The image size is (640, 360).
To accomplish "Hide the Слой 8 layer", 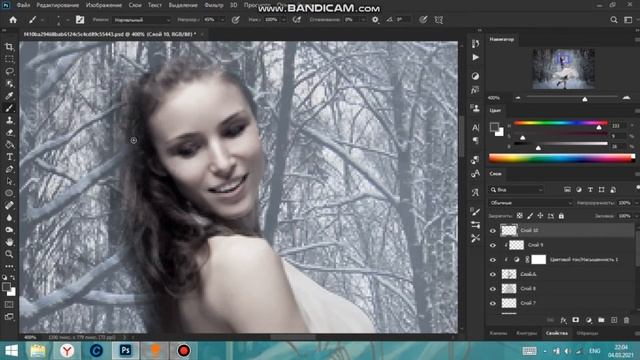I will pyautogui.click(x=493, y=289).
